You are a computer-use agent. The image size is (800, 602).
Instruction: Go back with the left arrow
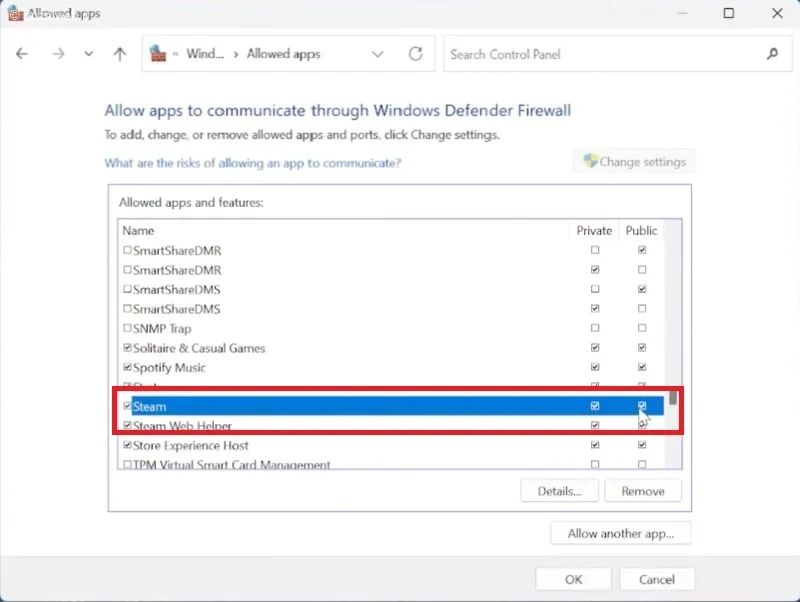click(x=21, y=54)
